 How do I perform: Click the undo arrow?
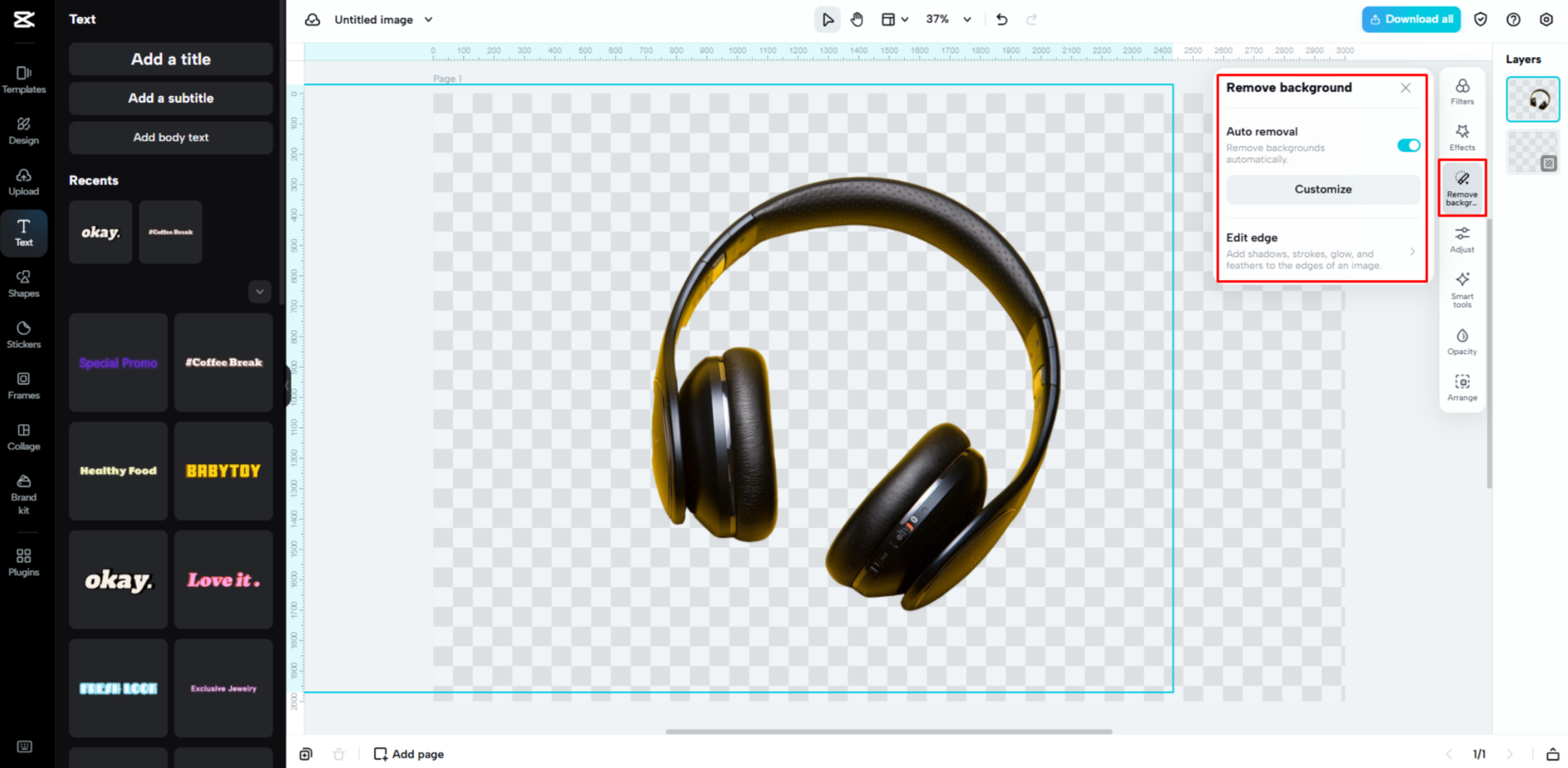tap(1002, 20)
